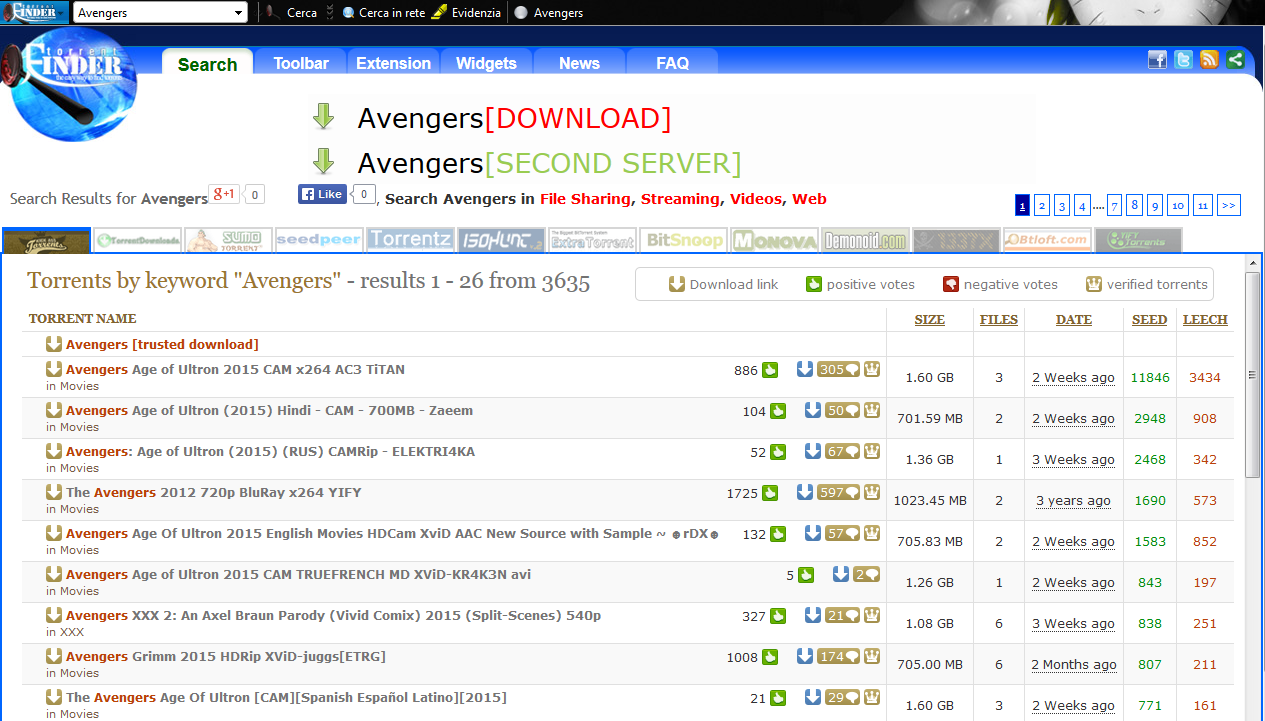Image resolution: width=1265 pixels, height=721 pixels.
Task: Open the FAQ tab
Action: (x=672, y=62)
